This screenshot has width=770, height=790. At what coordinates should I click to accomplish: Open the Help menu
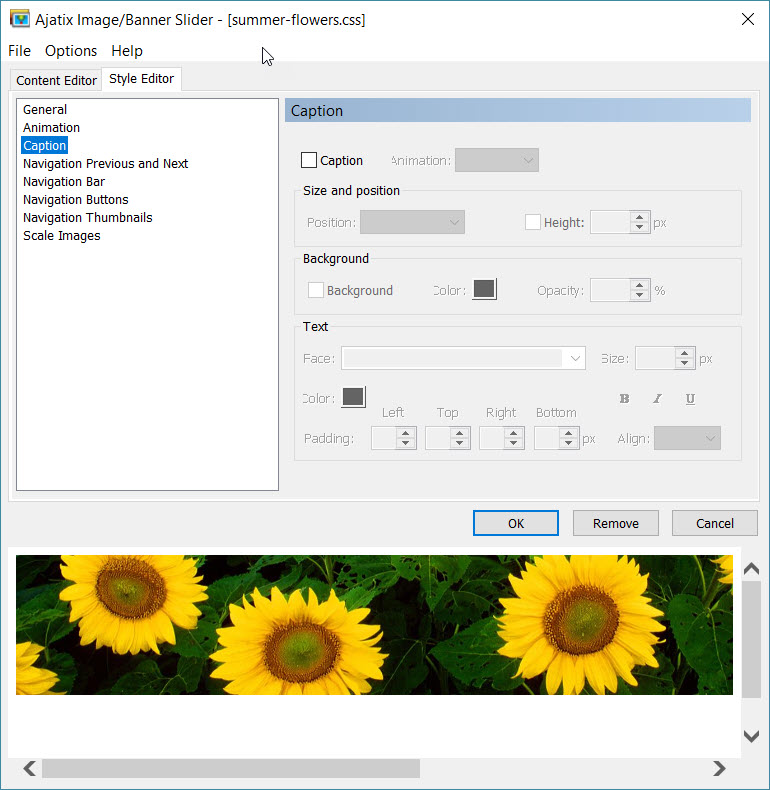[x=127, y=51]
